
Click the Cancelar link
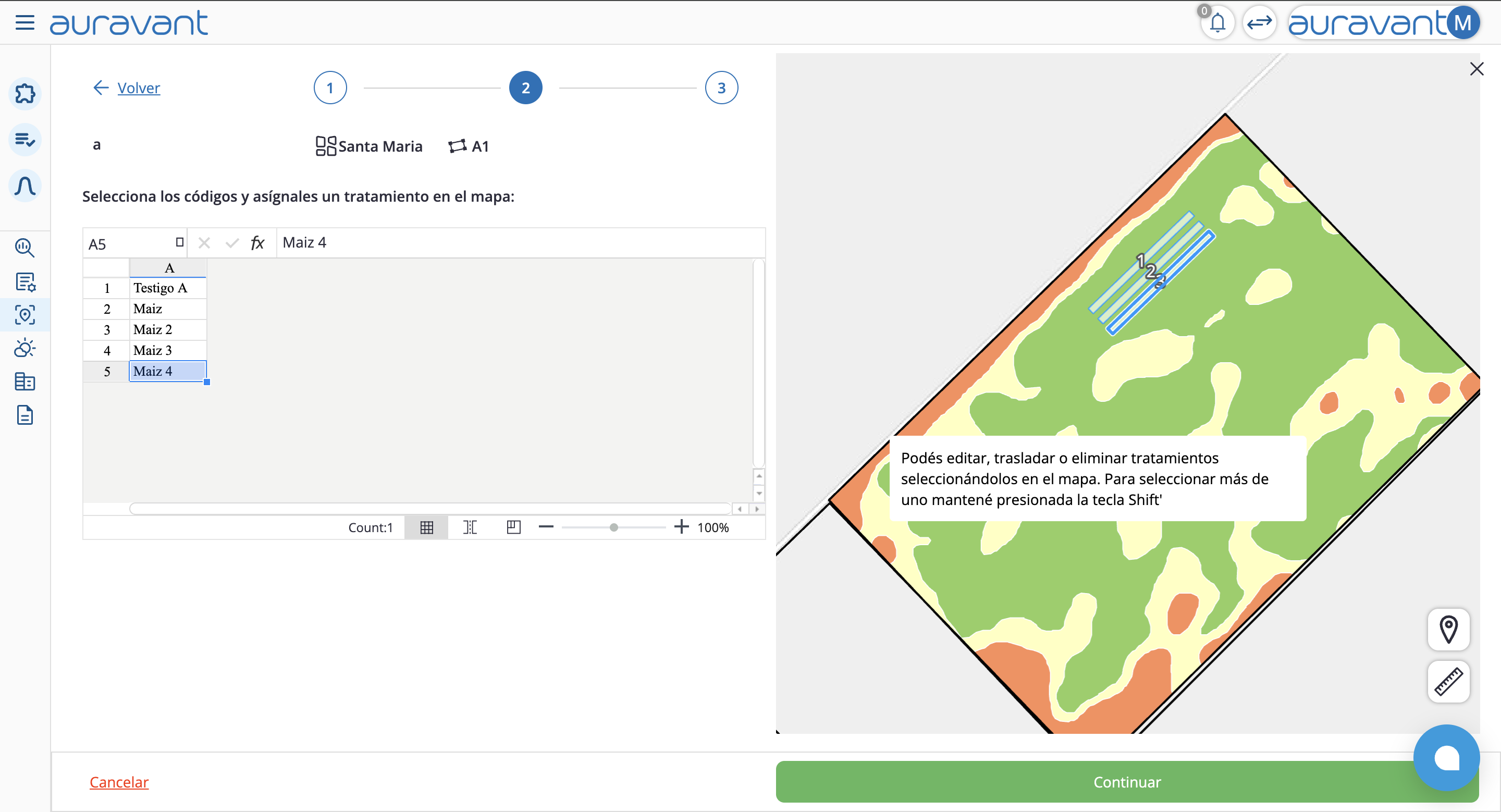[x=119, y=782]
